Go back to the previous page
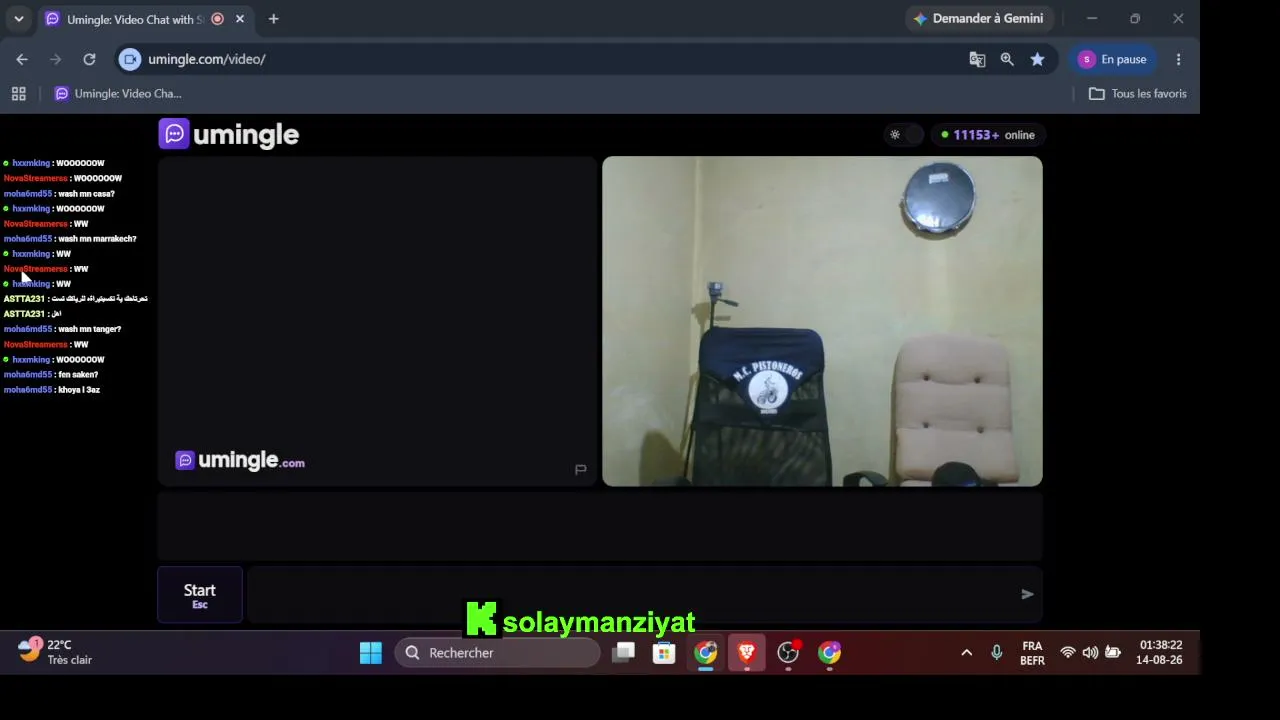Viewport: 1280px width, 720px height. pos(22,59)
